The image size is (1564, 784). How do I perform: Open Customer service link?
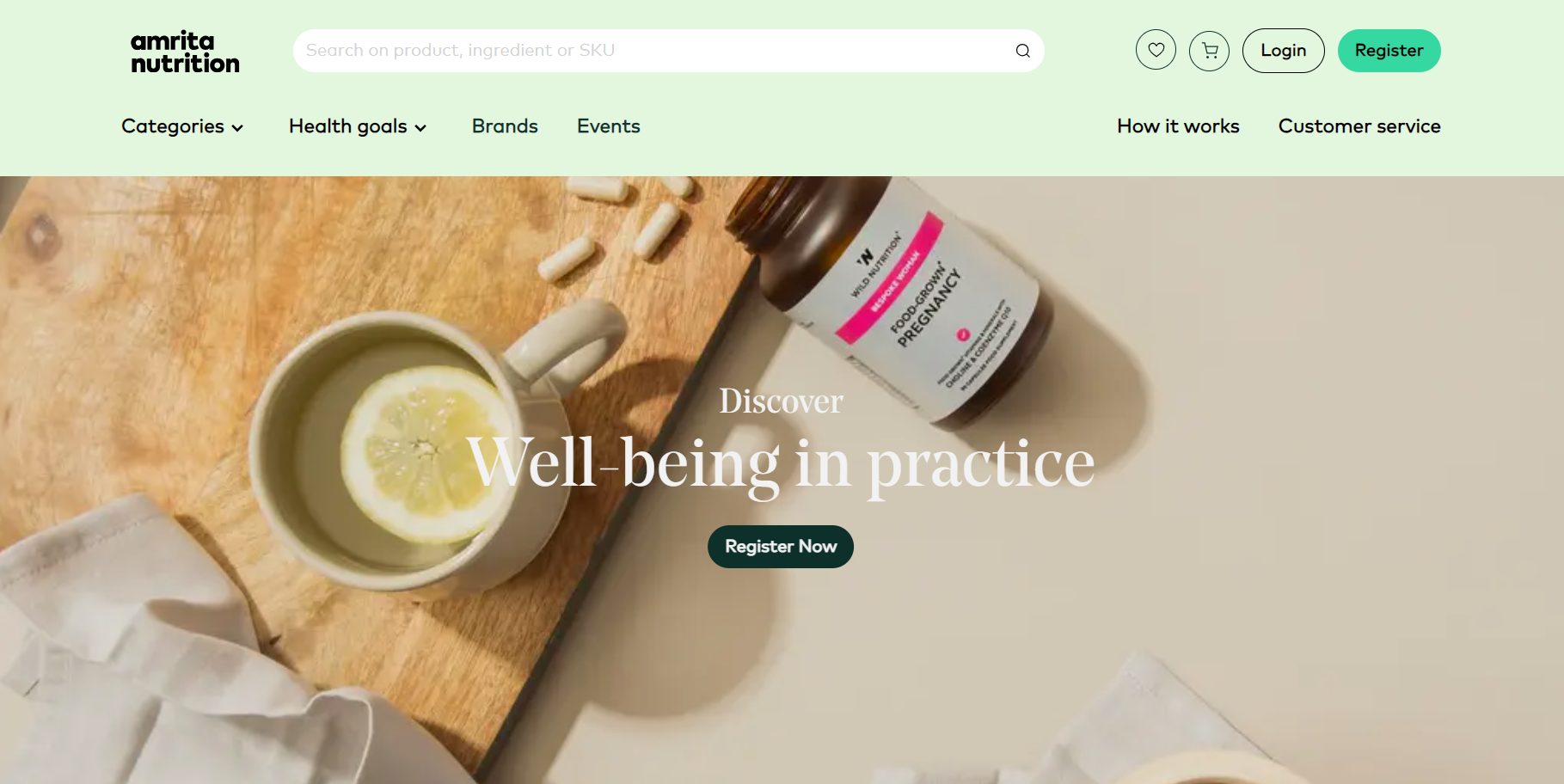click(x=1359, y=126)
